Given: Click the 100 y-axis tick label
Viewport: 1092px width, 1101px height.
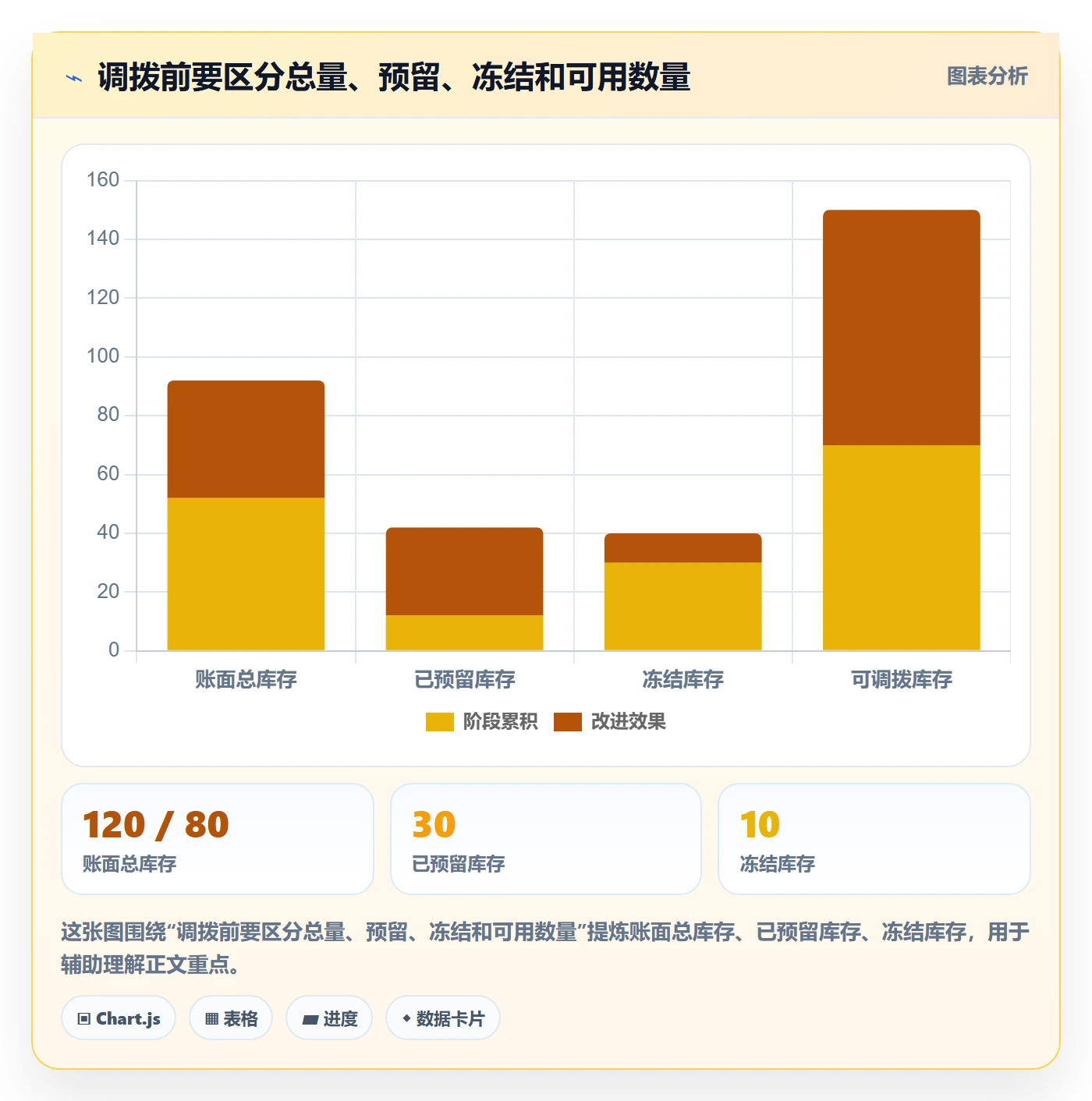Looking at the screenshot, I should (103, 356).
